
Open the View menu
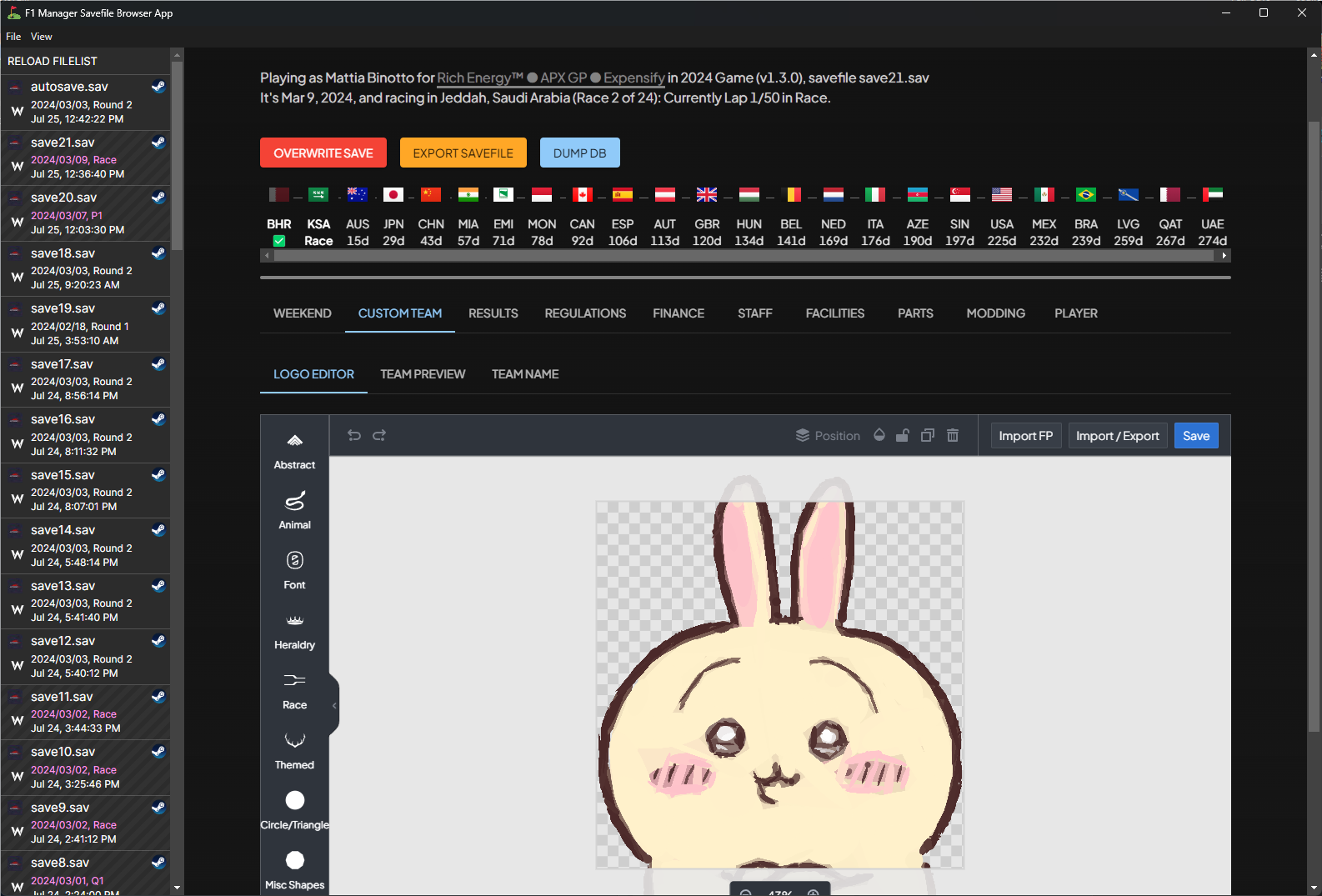[x=42, y=37]
